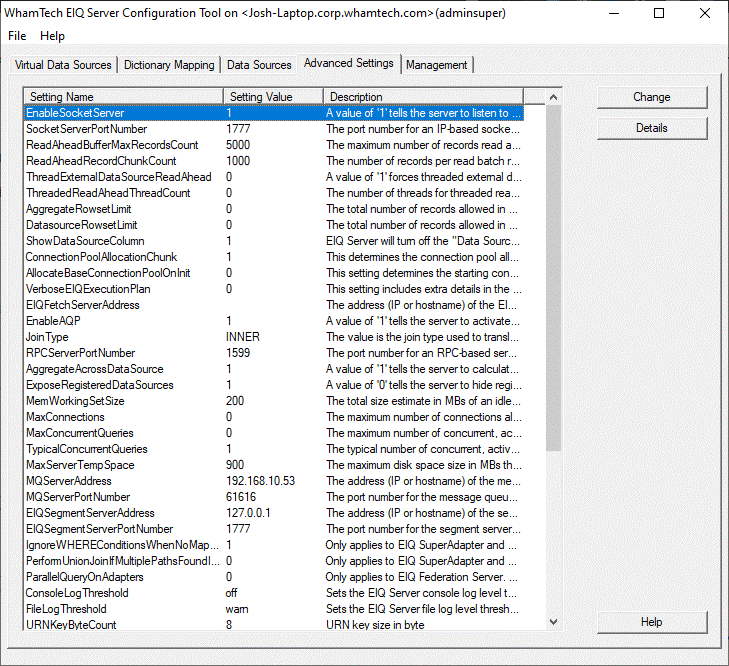Image resolution: width=729 pixels, height=666 pixels.
Task: Select TypicalConcurrentQueries setting
Action: tap(274, 449)
